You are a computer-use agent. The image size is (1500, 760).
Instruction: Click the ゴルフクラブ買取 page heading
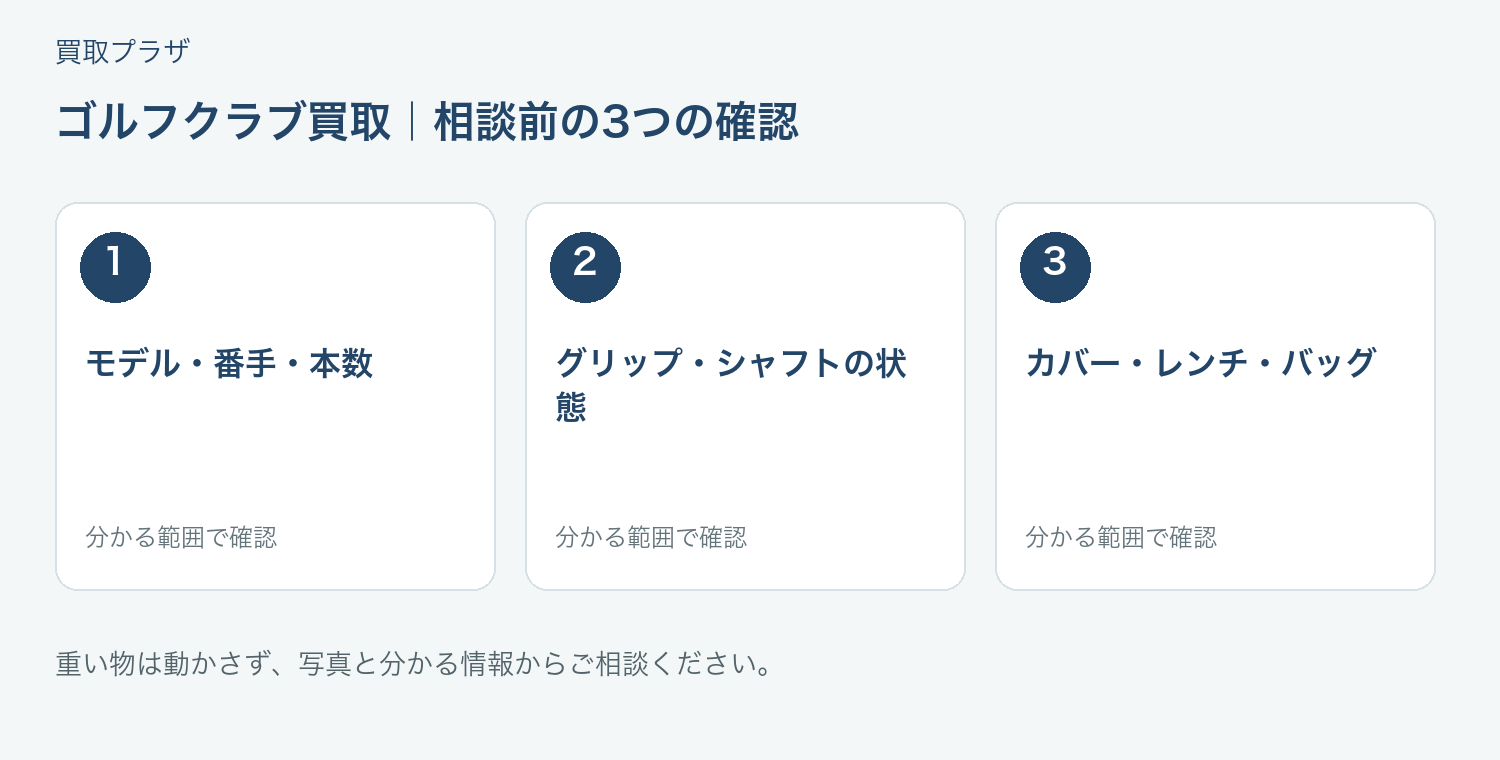(223, 123)
